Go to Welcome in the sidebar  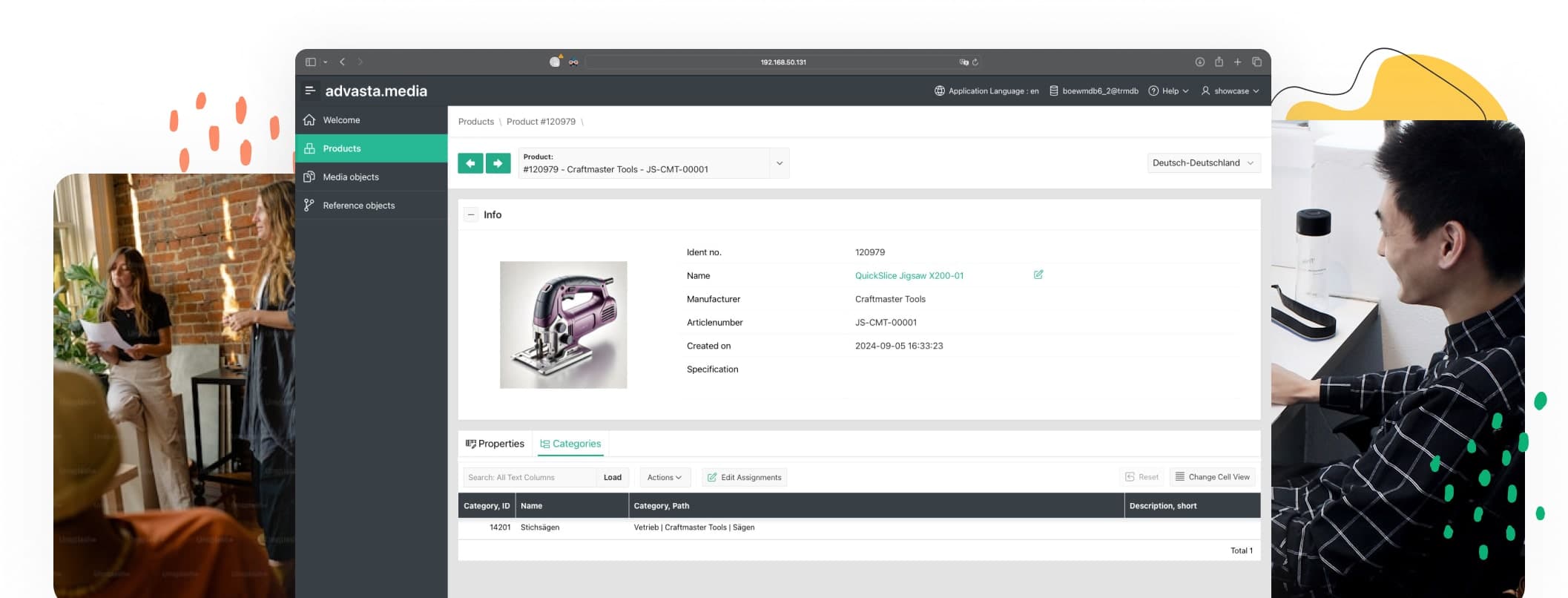[x=371, y=120]
